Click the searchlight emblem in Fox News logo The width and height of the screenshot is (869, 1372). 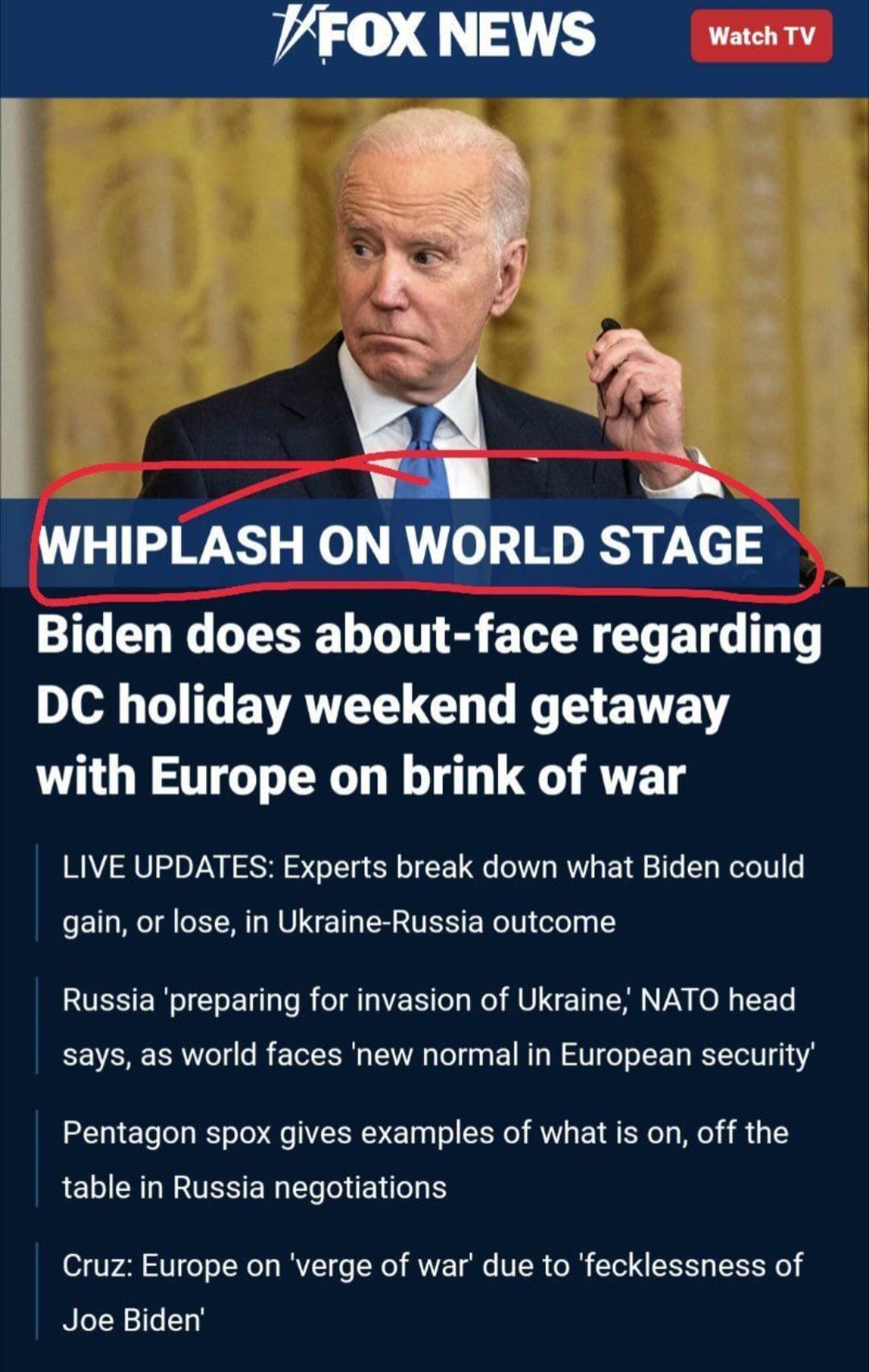tap(293, 35)
